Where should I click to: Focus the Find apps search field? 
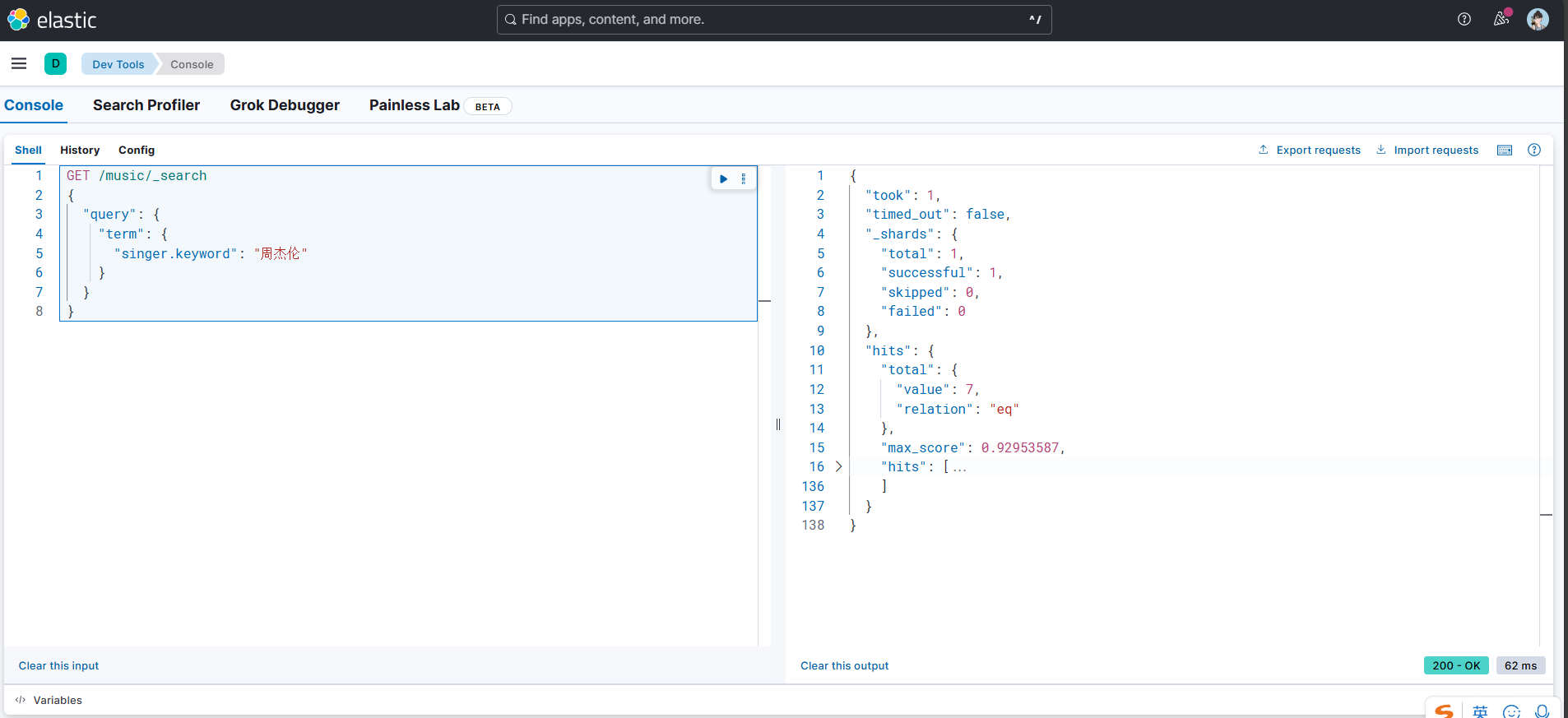(773, 20)
